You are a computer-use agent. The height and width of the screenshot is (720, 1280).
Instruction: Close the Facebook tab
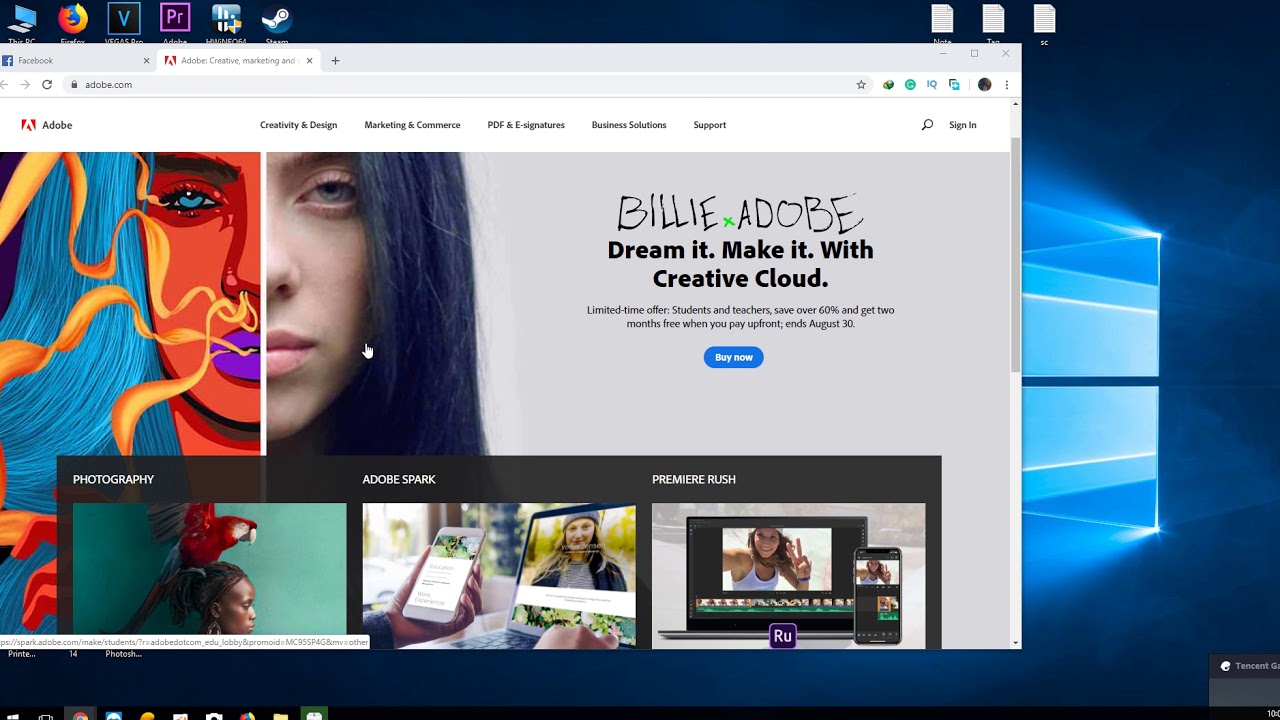pos(146,60)
